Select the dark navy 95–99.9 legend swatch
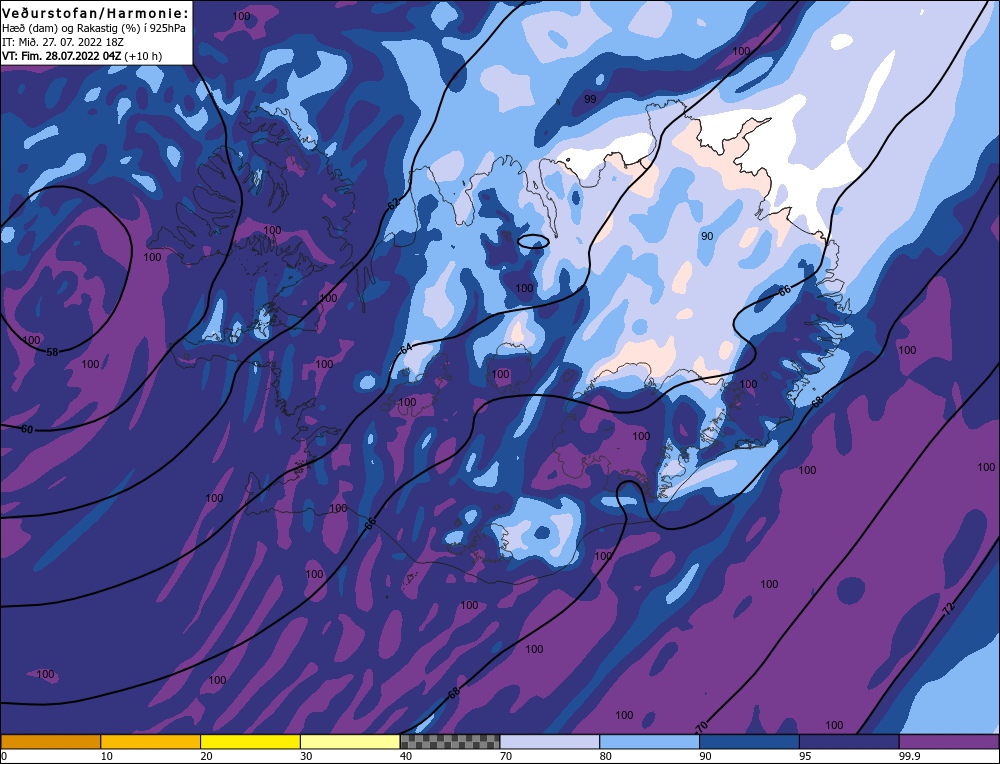The width and height of the screenshot is (1000, 764). tap(849, 742)
